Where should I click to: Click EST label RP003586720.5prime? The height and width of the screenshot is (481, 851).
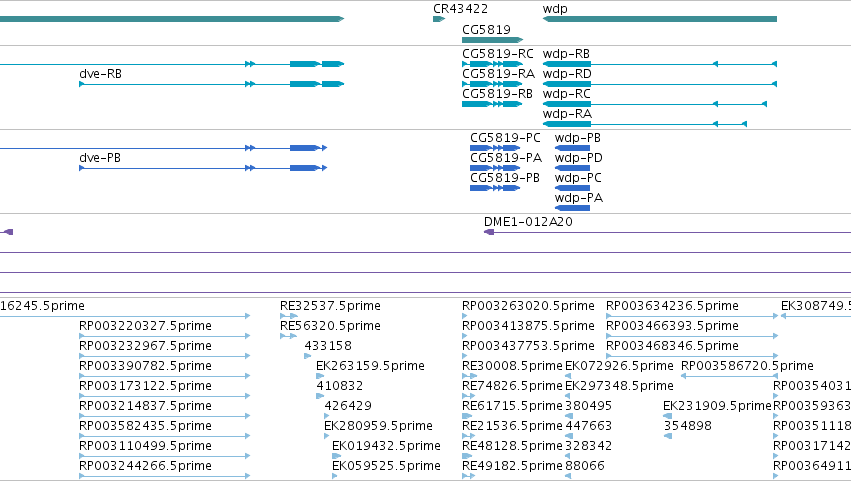(x=747, y=366)
